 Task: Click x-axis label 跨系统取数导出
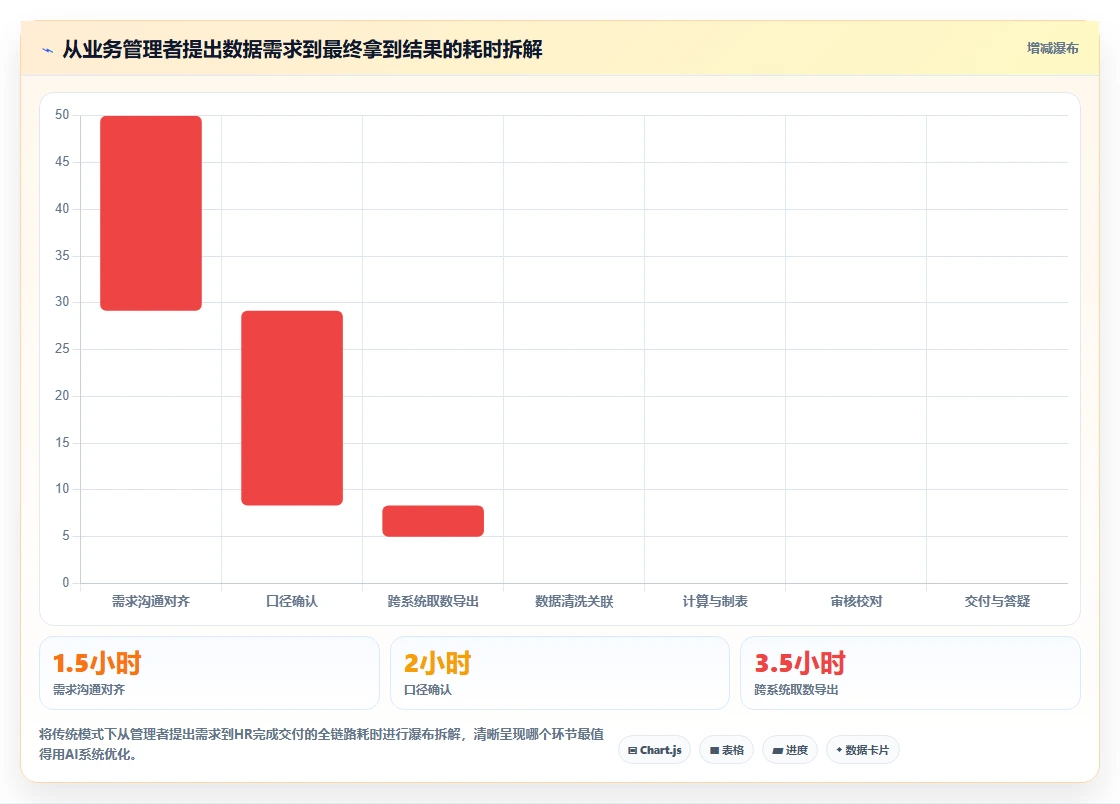(433, 601)
